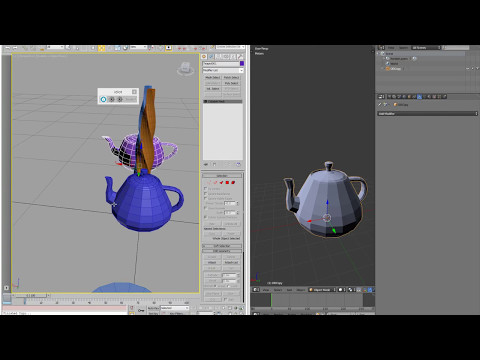Screen dimensions: 480x360
Task: Open the Select menu in Blender's 3D view header
Action: pos(278,290)
